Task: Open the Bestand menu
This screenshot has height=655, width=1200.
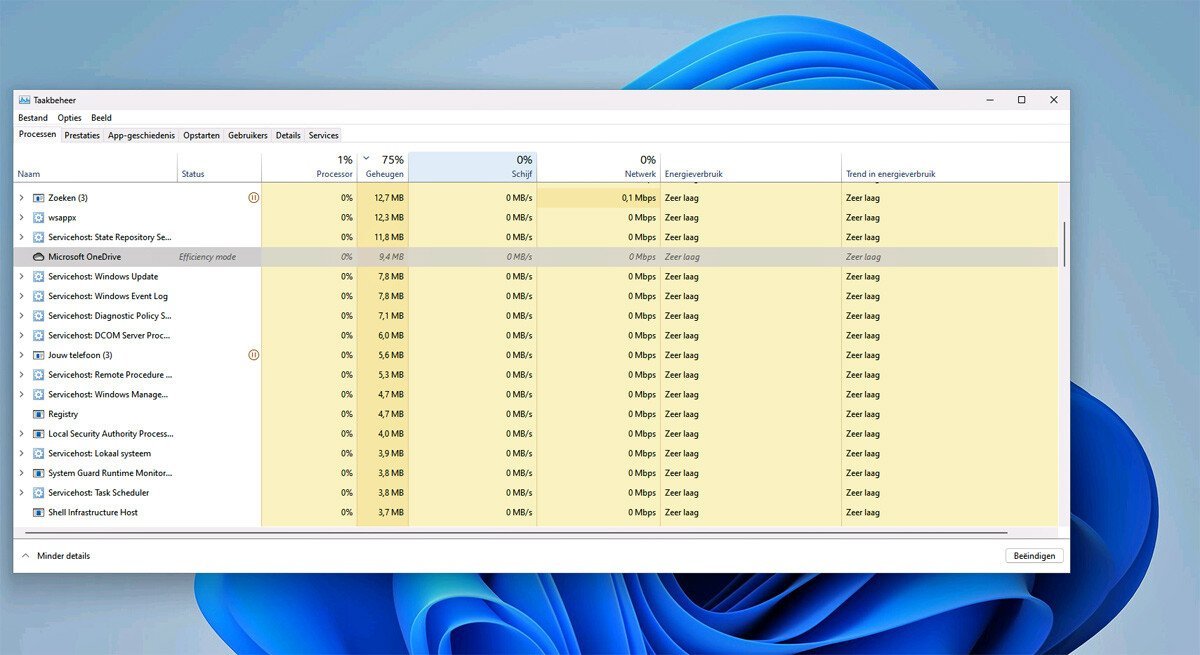Action: tap(33, 118)
